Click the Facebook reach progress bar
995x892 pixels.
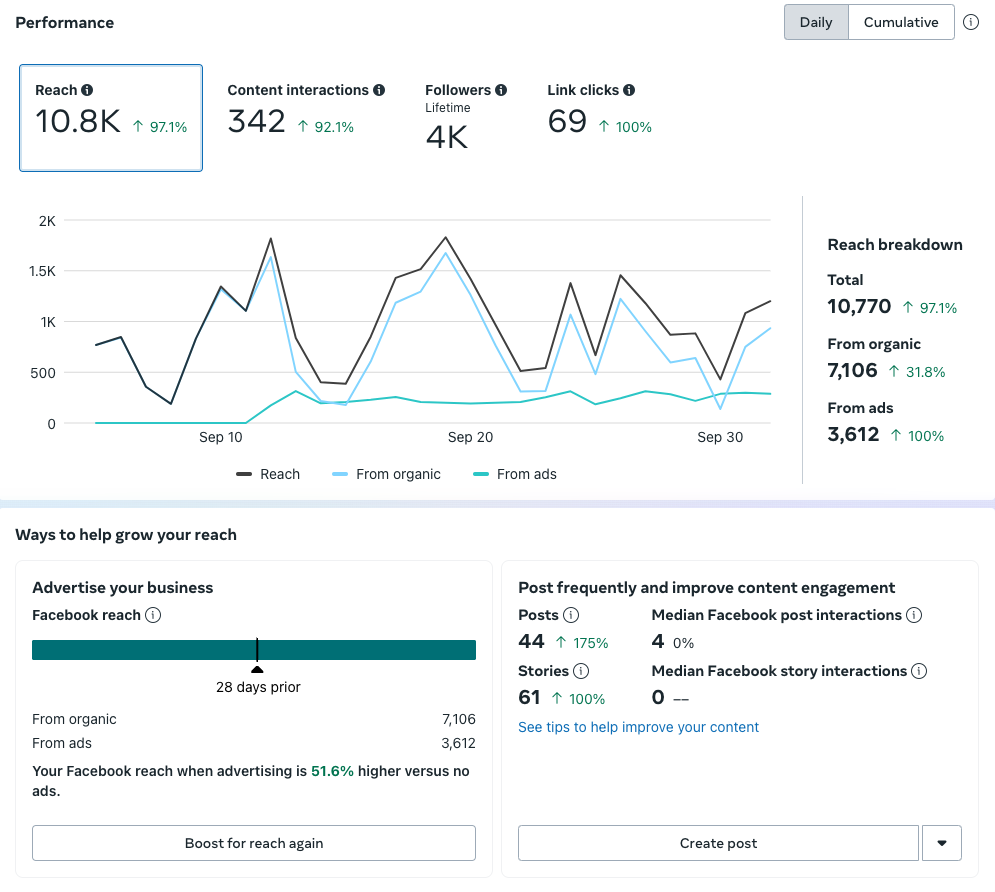[254, 650]
